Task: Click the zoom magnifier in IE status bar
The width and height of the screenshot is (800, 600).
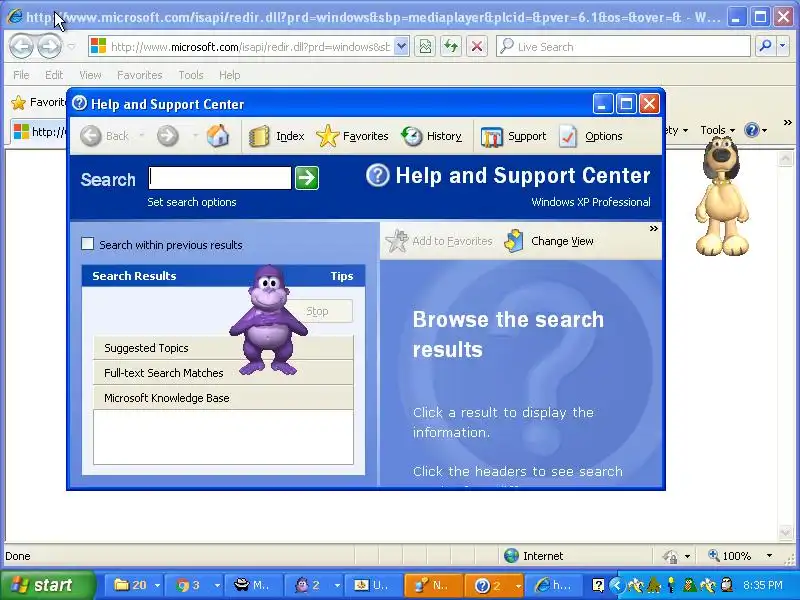Action: [x=714, y=555]
